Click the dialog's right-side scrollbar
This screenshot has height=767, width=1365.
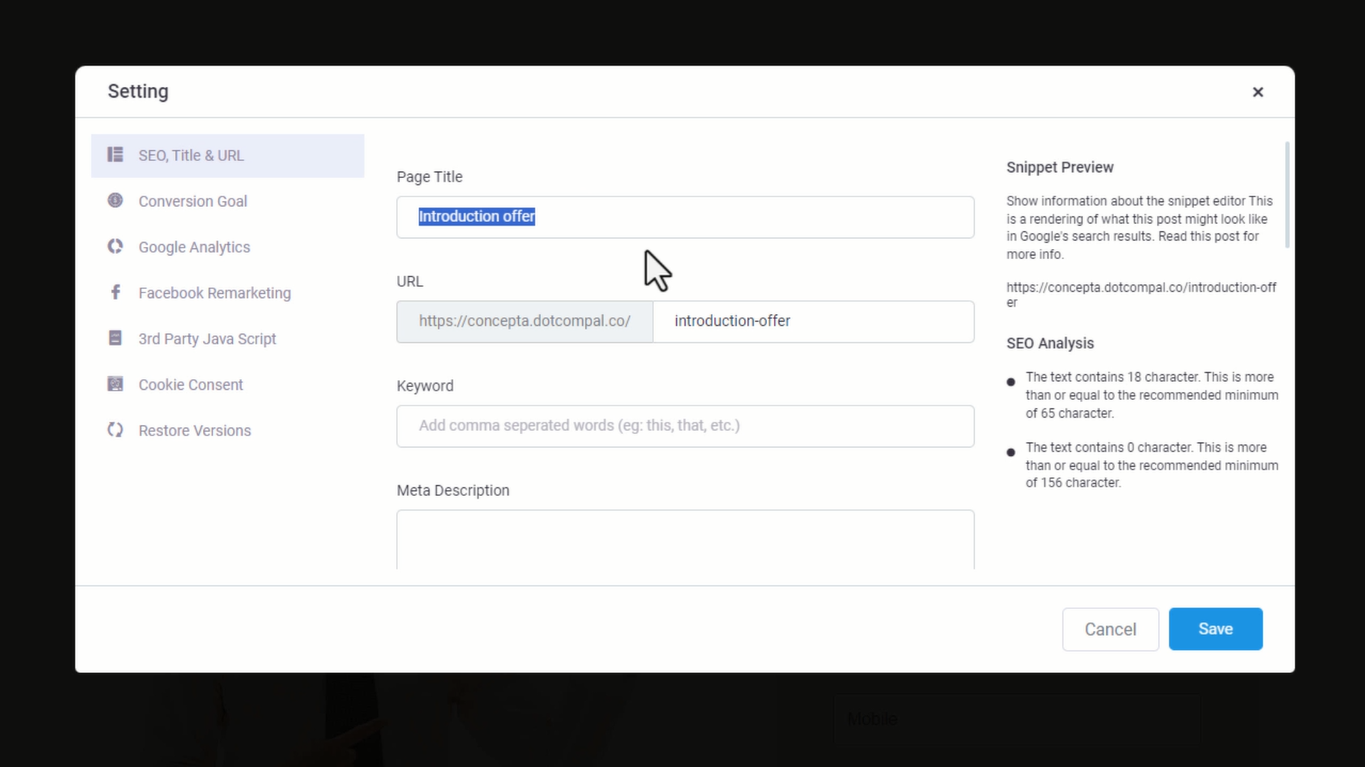1287,195
